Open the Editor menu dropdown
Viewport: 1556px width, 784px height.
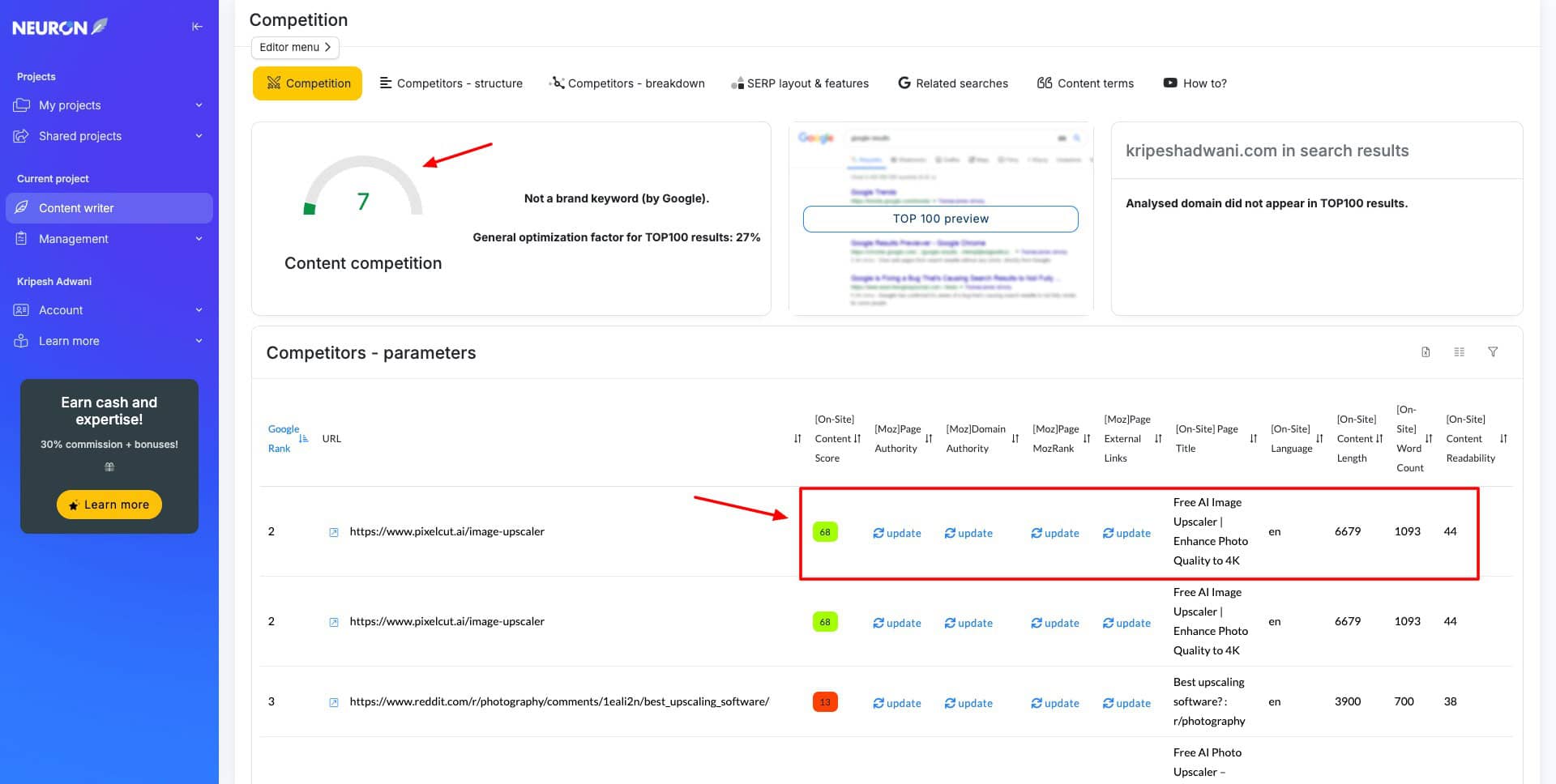click(x=295, y=48)
